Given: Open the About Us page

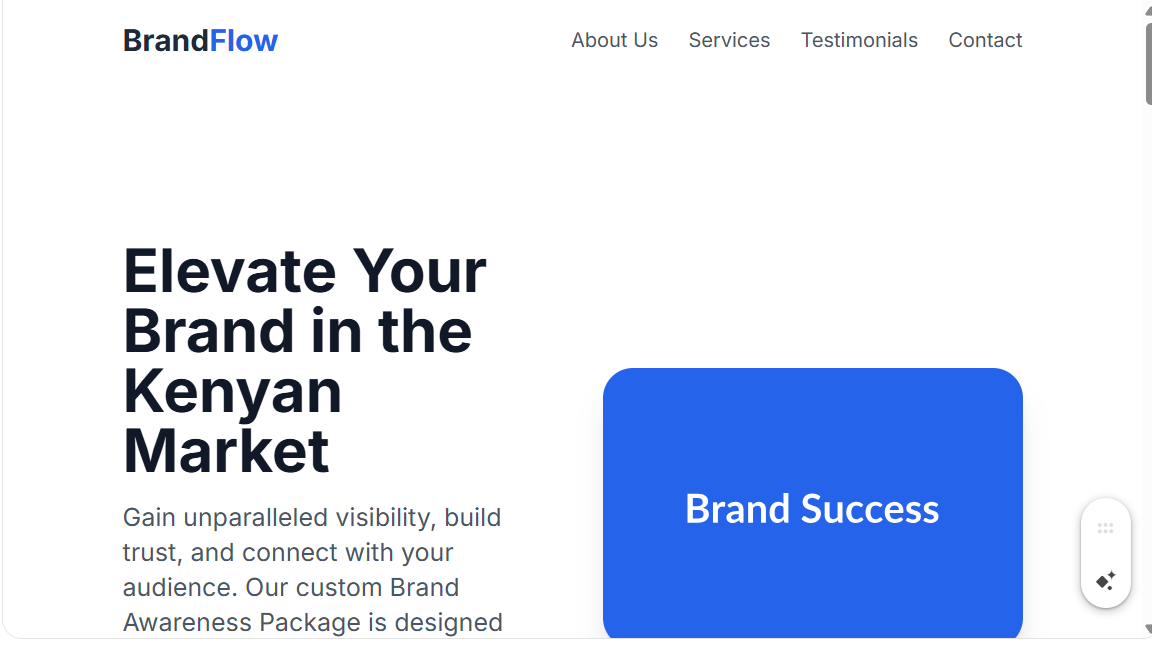Looking at the screenshot, I should (614, 40).
